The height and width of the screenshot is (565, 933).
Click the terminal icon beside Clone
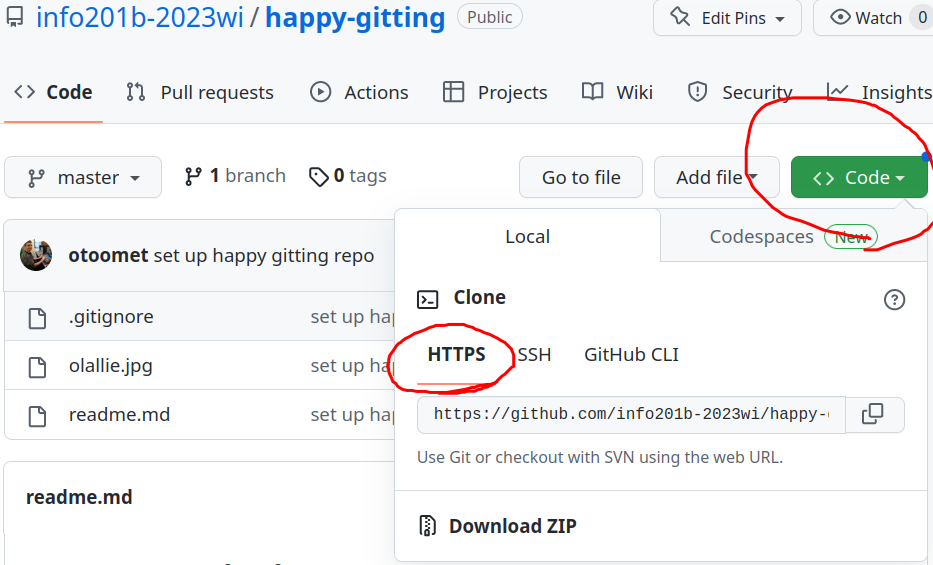(427, 299)
